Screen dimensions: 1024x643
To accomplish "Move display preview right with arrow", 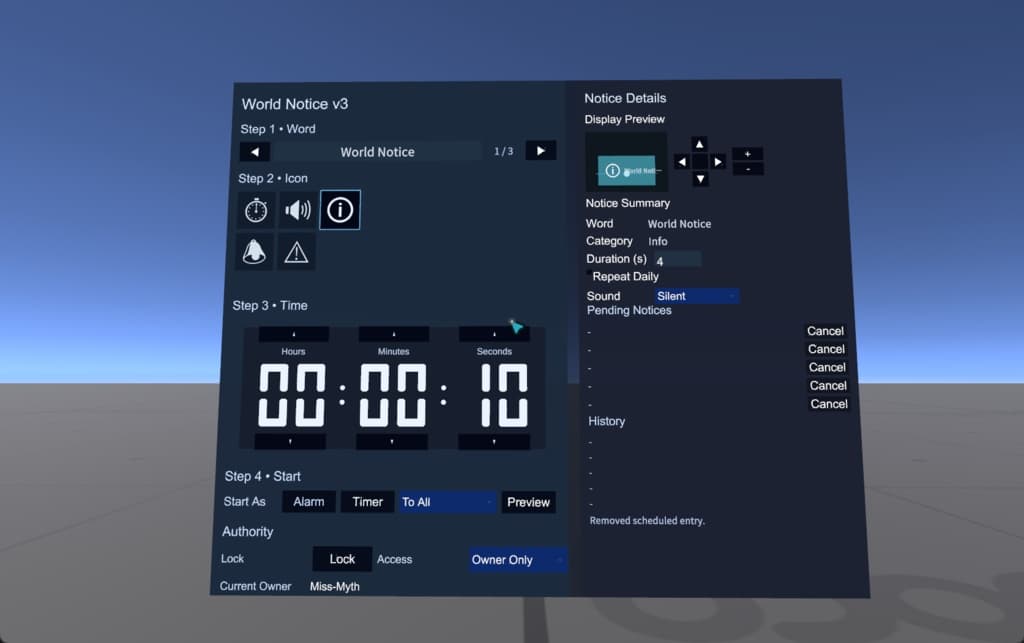I will [718, 162].
